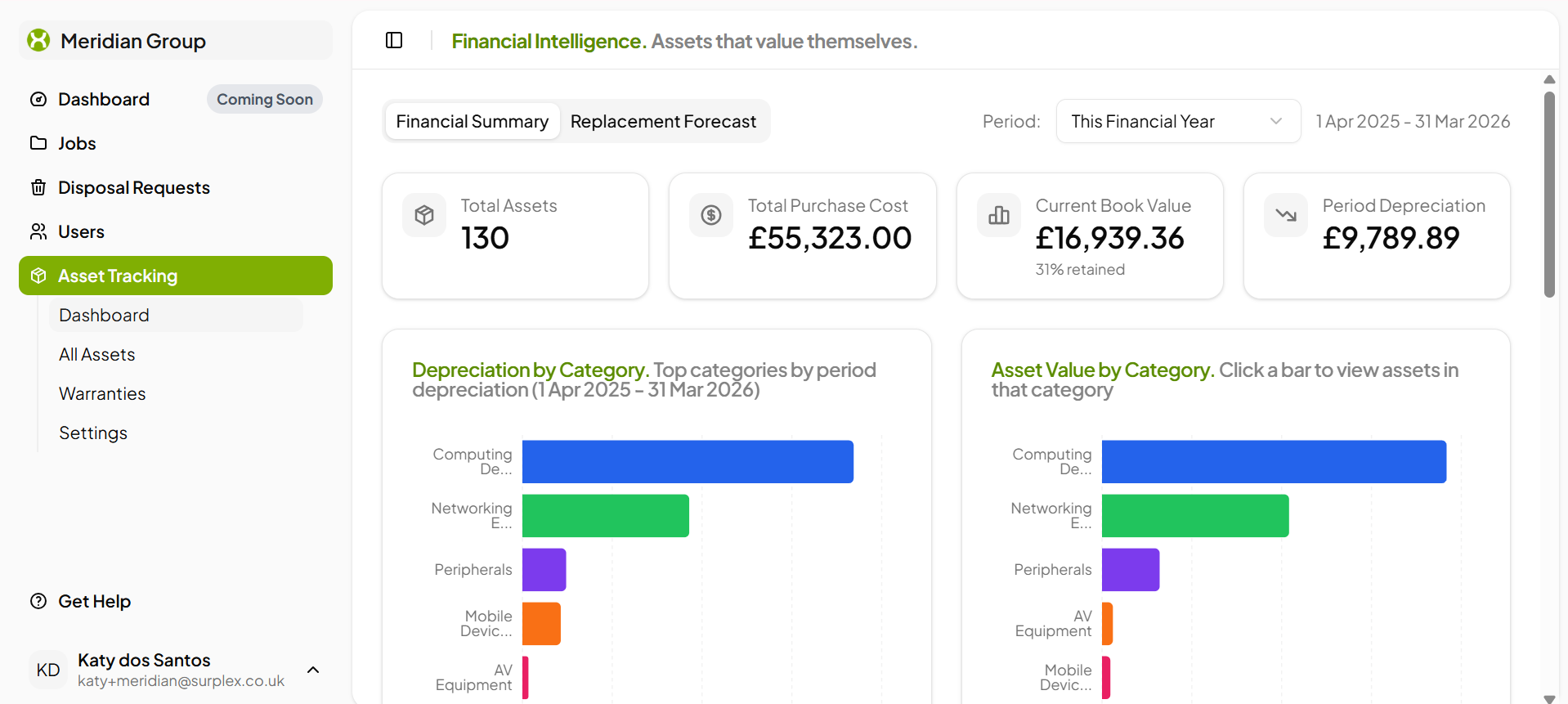
Task: Click the blue Computing bar in Asset Value chart
Action: pyautogui.click(x=1273, y=462)
